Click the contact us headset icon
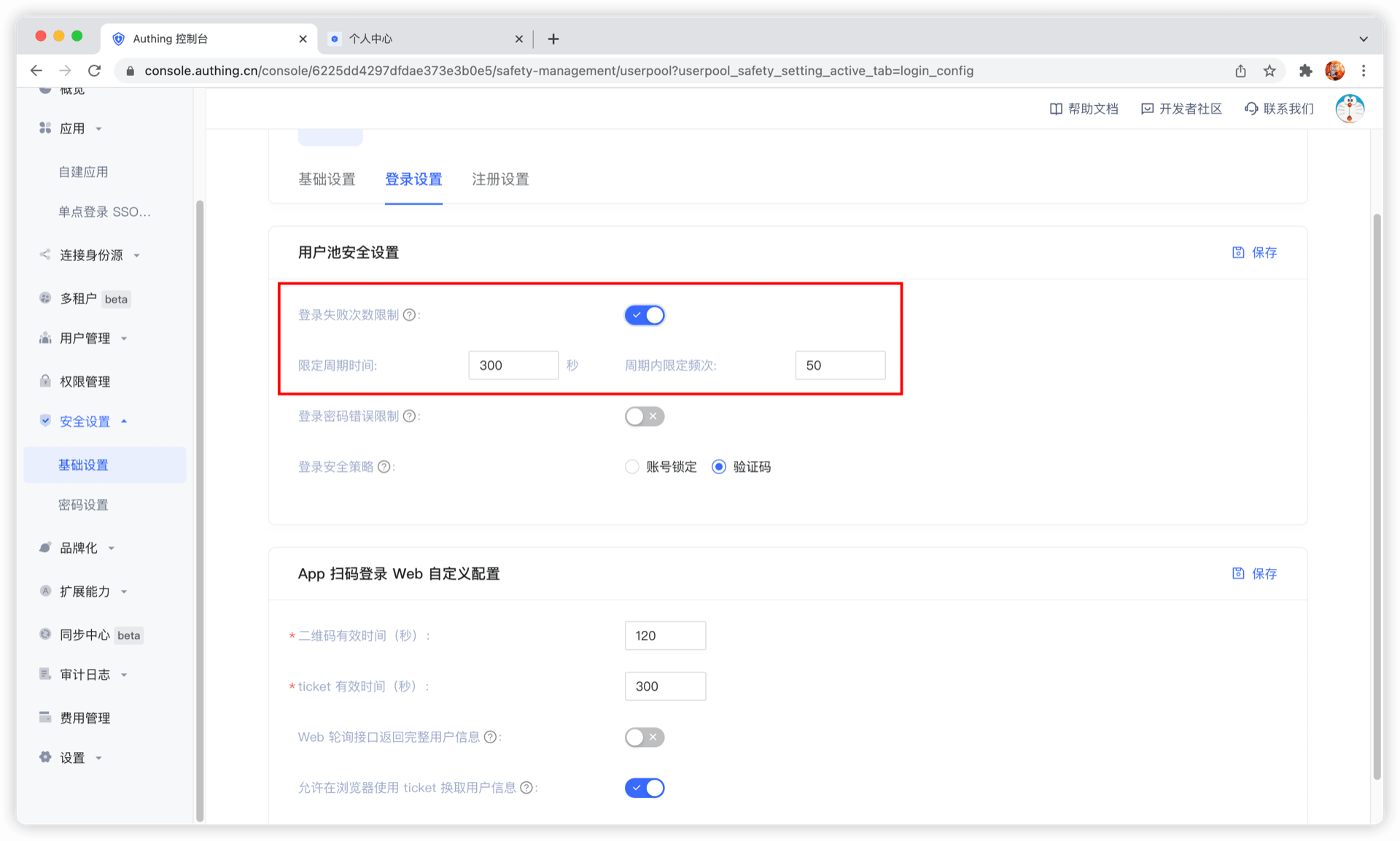This screenshot has width=1400, height=841. pyautogui.click(x=1251, y=109)
